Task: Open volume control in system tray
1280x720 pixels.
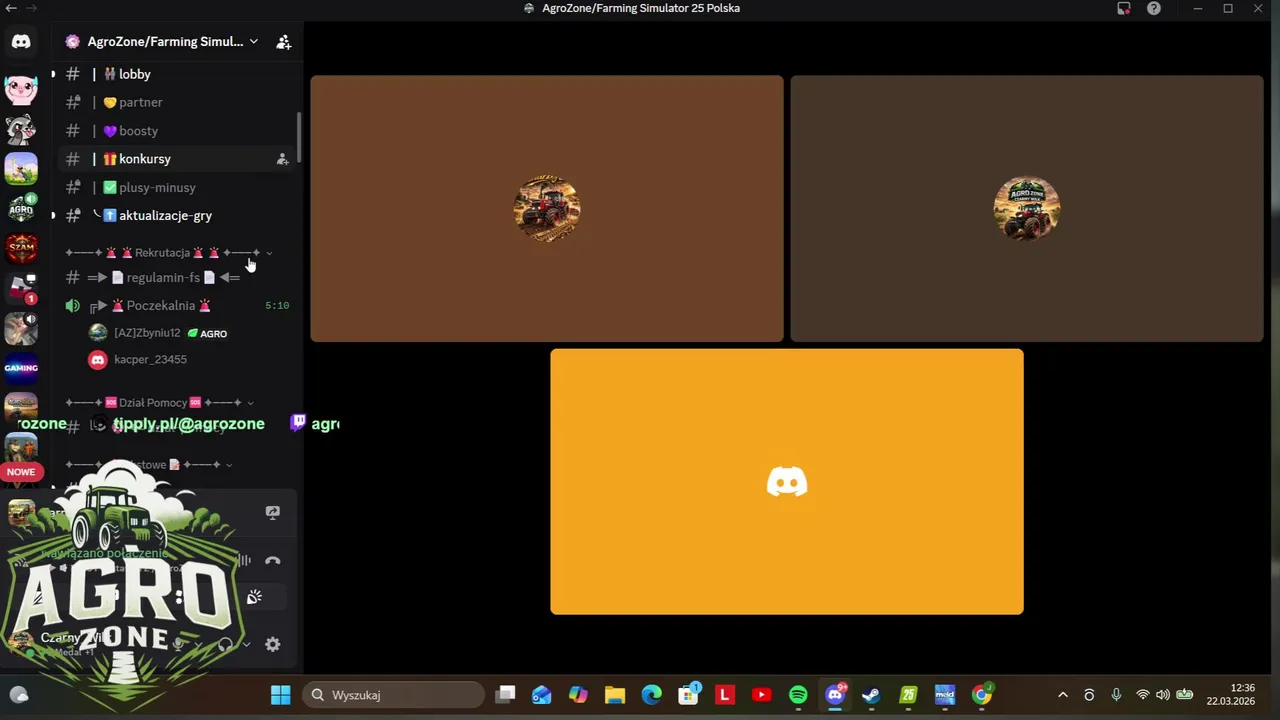Action: pos(1162,695)
